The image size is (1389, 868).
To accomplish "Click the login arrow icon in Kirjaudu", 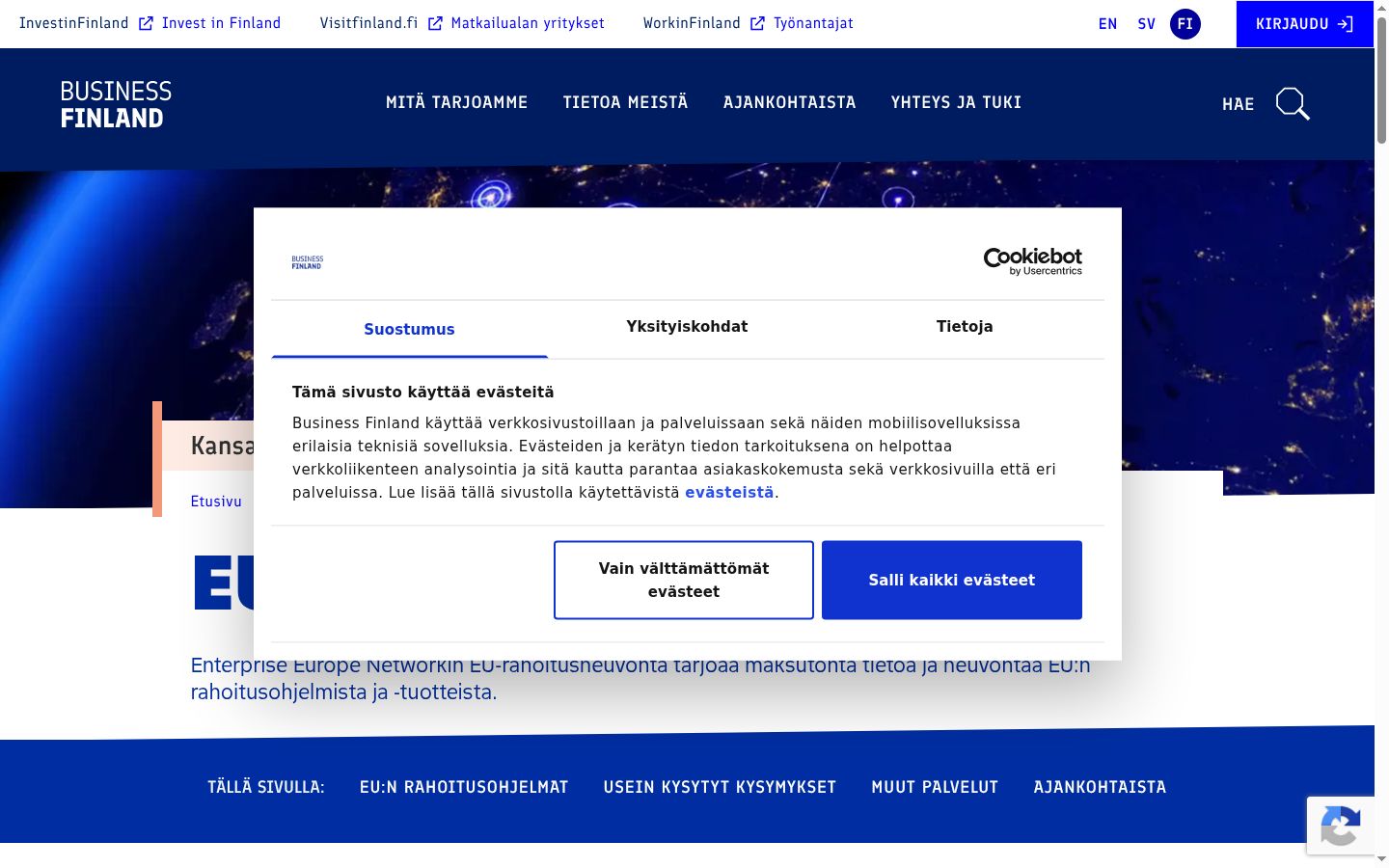I will [x=1346, y=24].
